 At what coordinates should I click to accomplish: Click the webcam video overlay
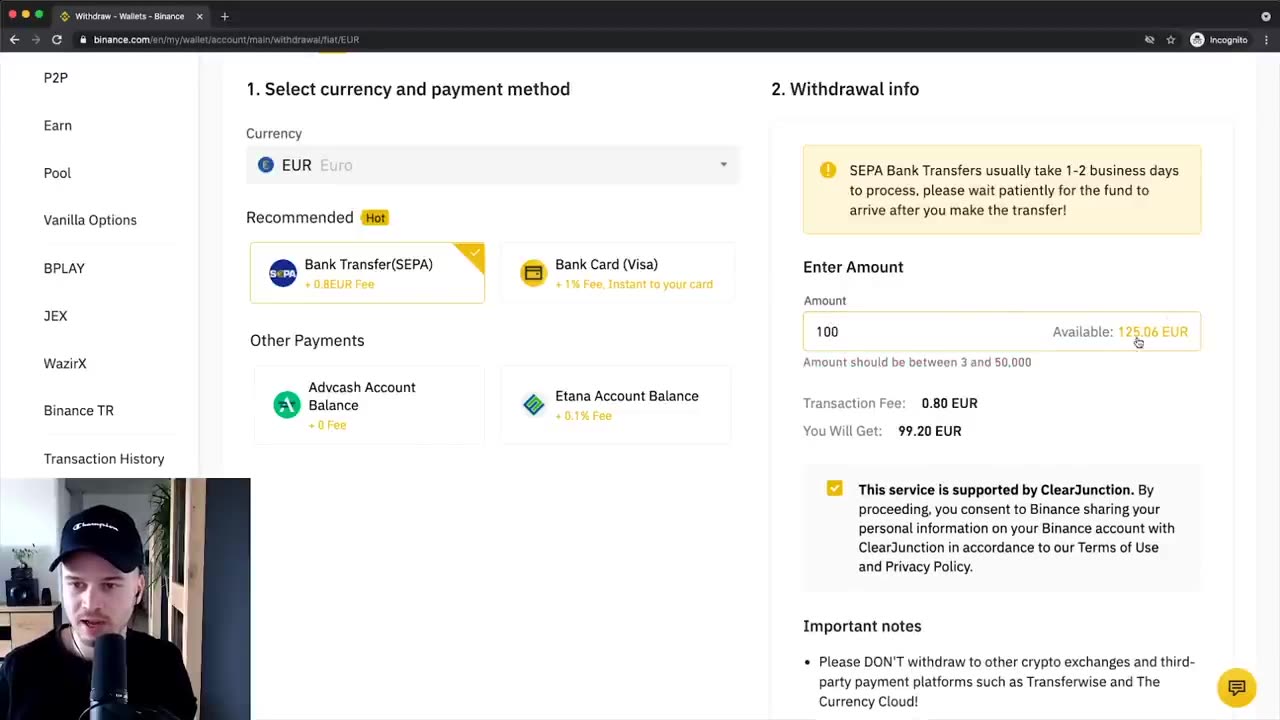125,599
